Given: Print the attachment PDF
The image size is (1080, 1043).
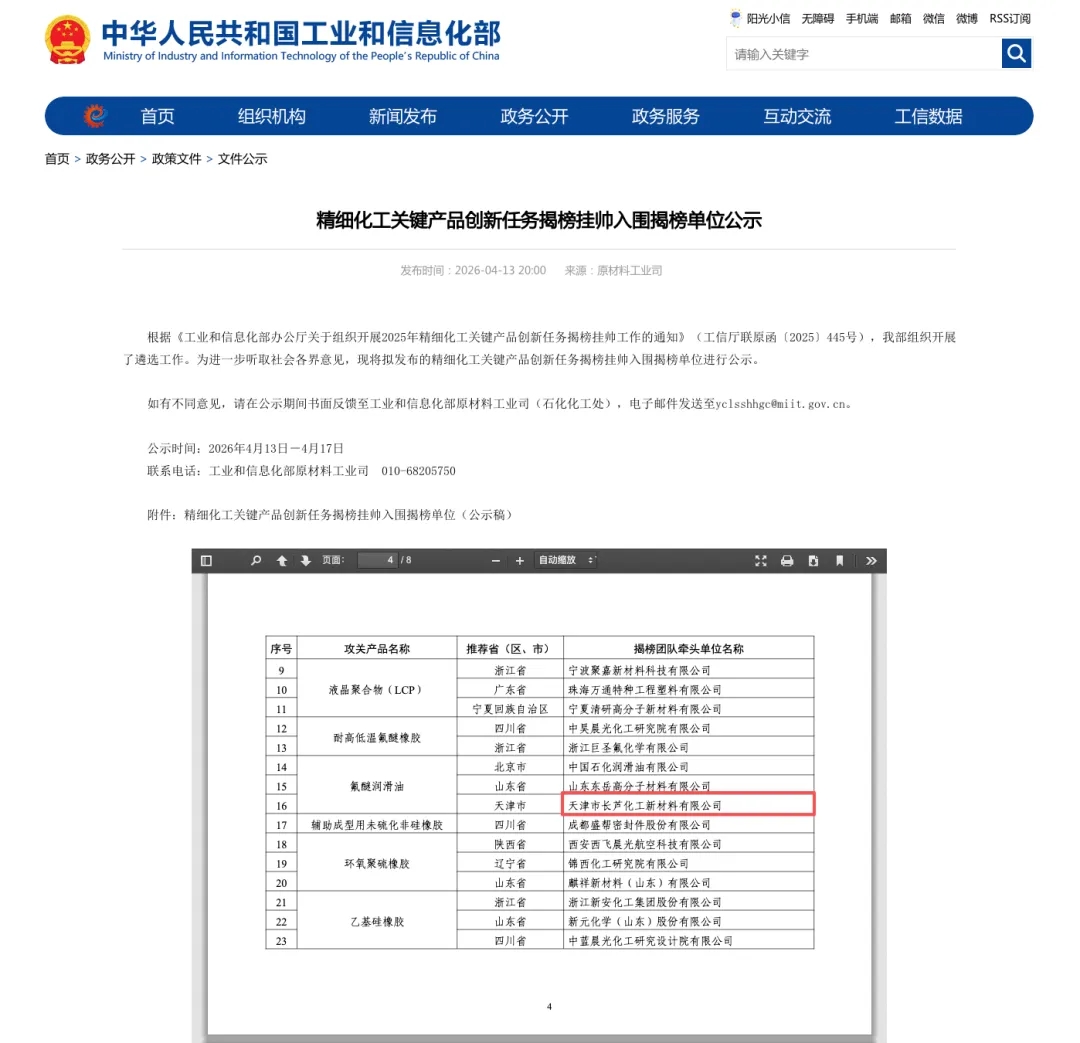Looking at the screenshot, I should coord(787,560).
